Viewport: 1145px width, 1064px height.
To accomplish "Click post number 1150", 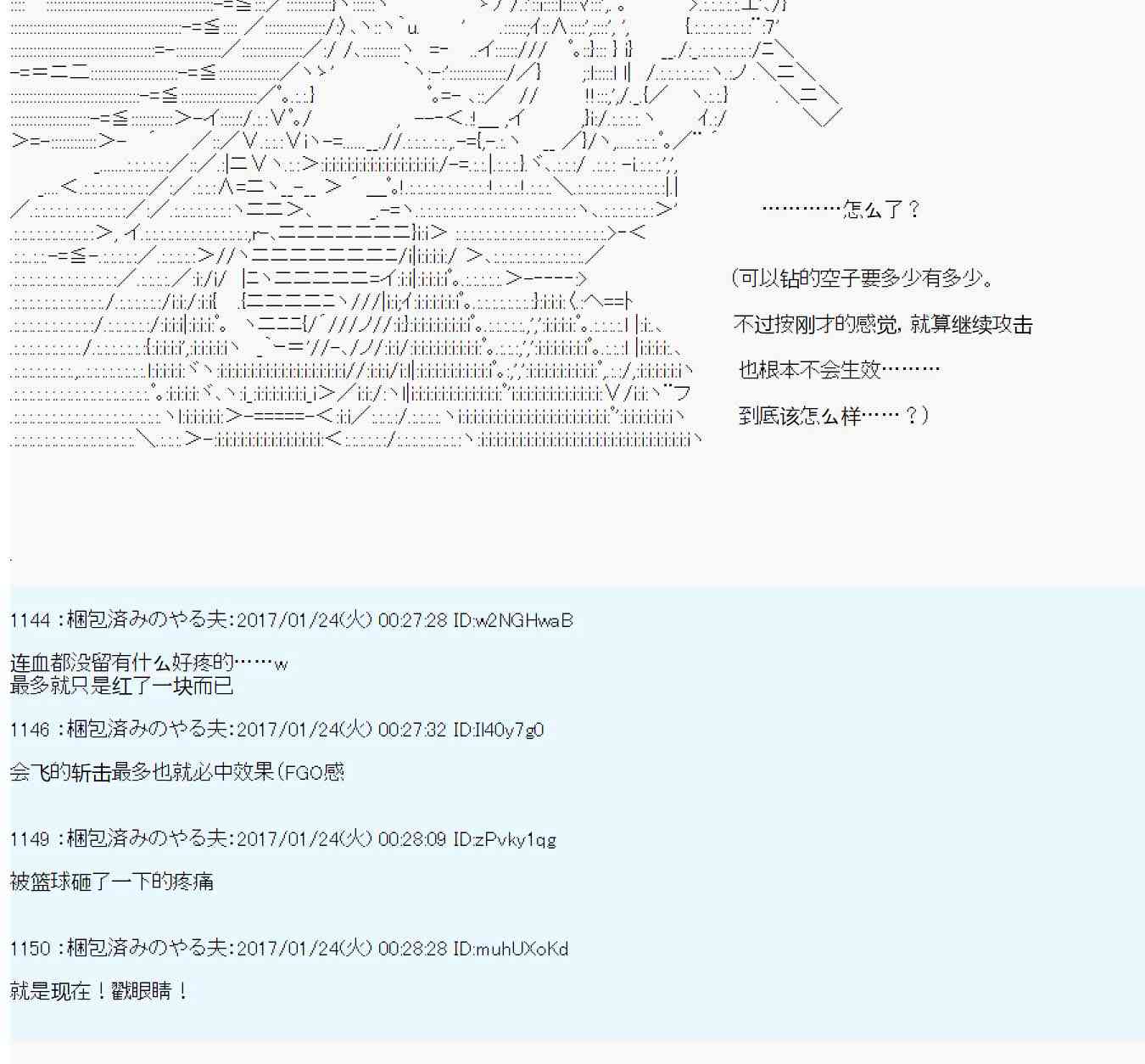I will click(31, 949).
